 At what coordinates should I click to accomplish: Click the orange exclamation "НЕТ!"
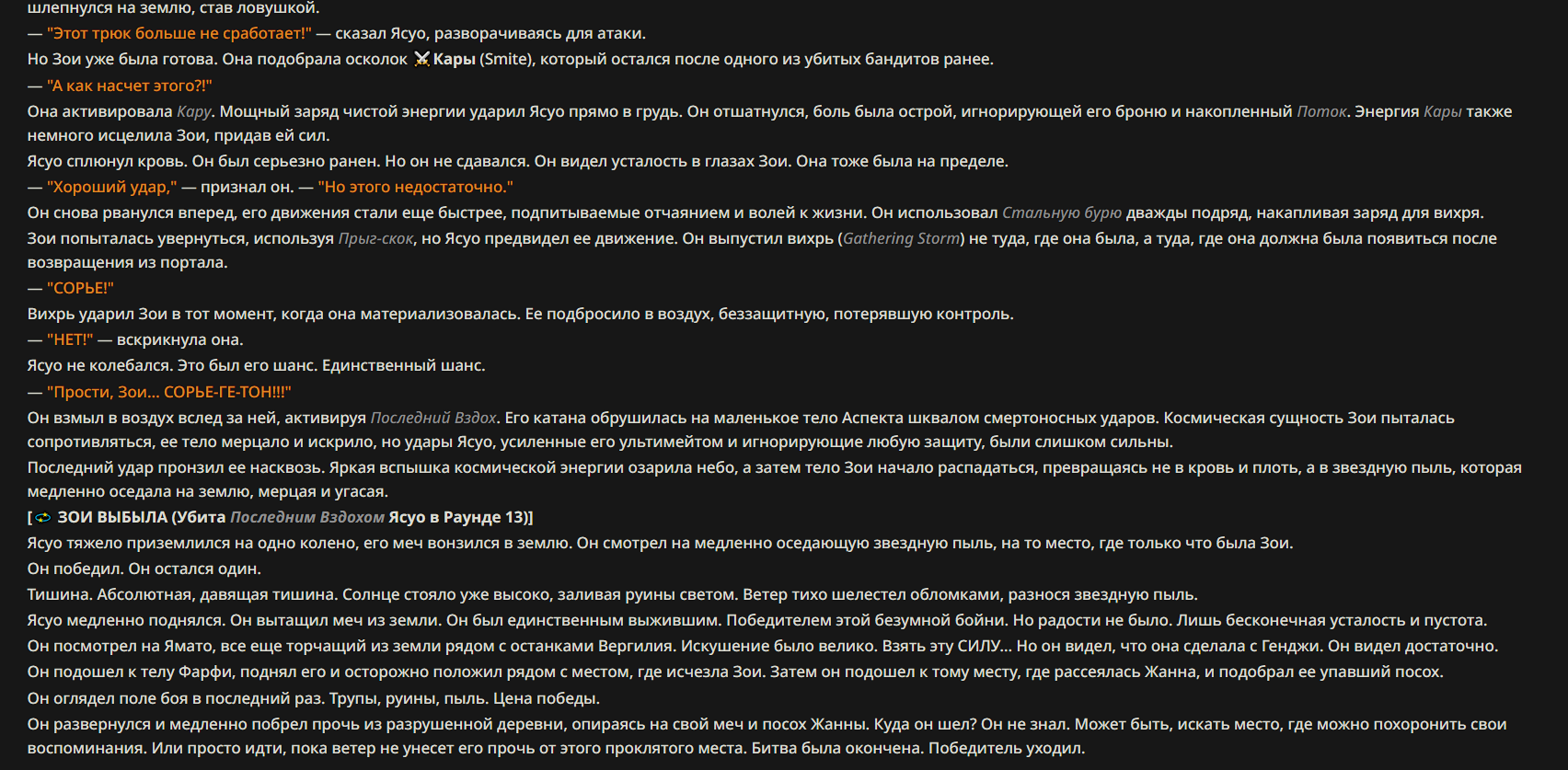click(70, 339)
